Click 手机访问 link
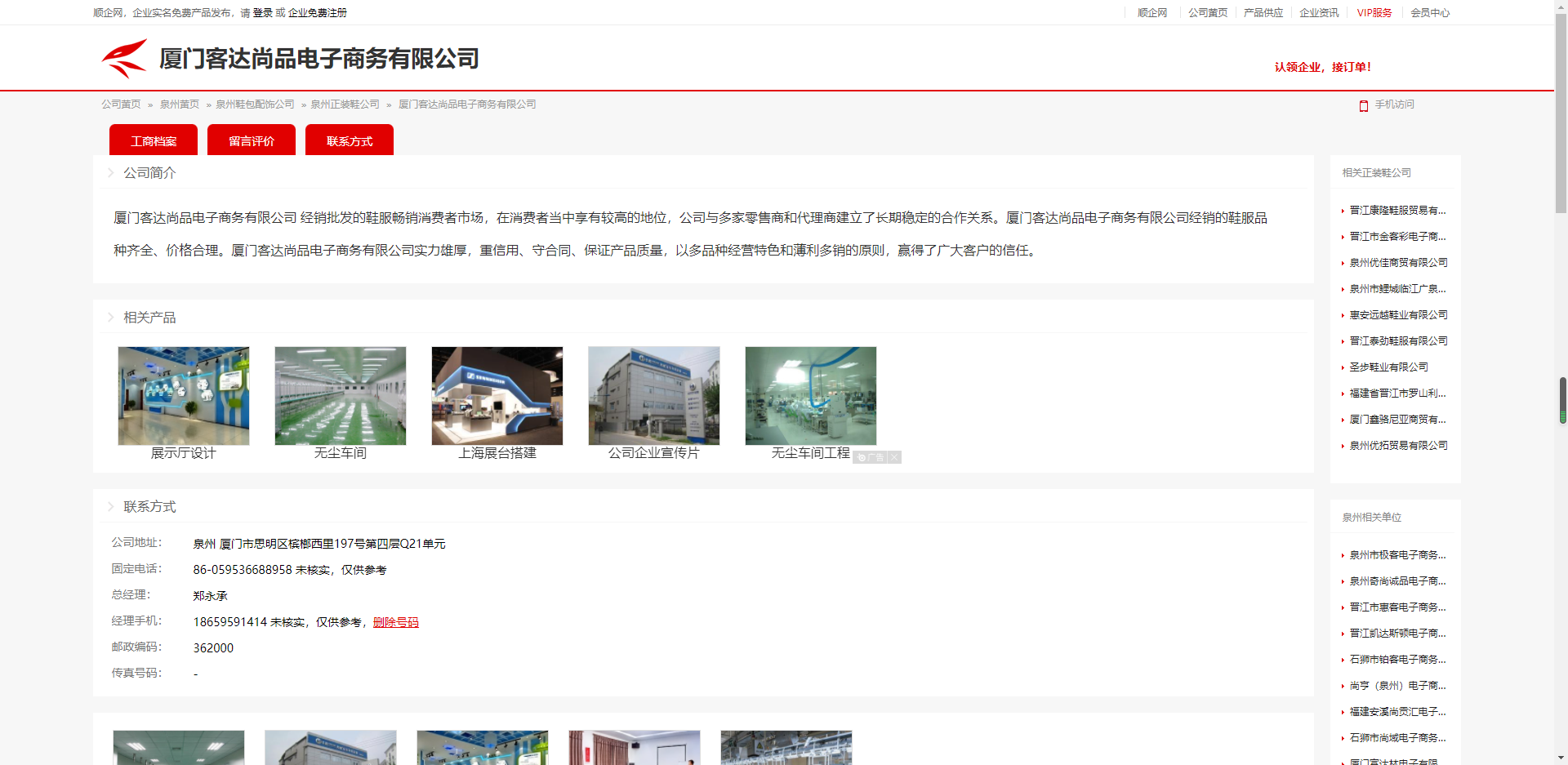Viewport: 1568px width, 765px height. coord(1394,105)
